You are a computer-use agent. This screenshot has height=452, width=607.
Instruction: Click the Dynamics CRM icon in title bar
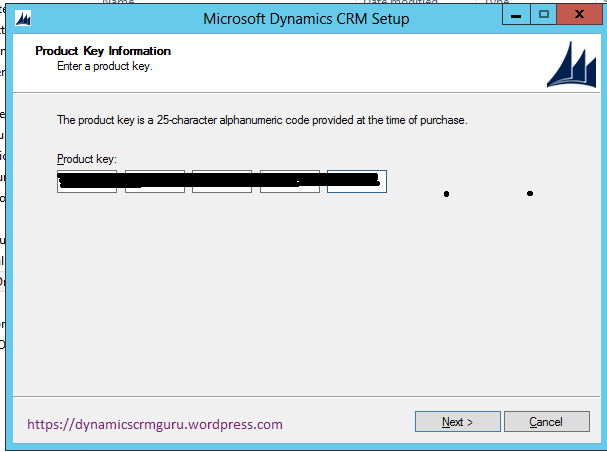[x=24, y=18]
